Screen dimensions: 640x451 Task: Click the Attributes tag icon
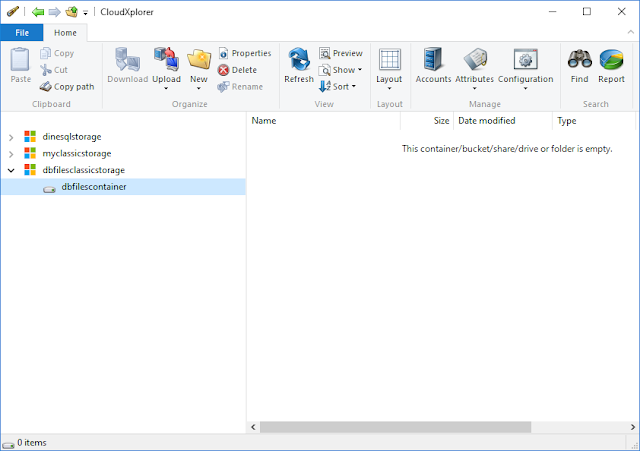point(475,60)
